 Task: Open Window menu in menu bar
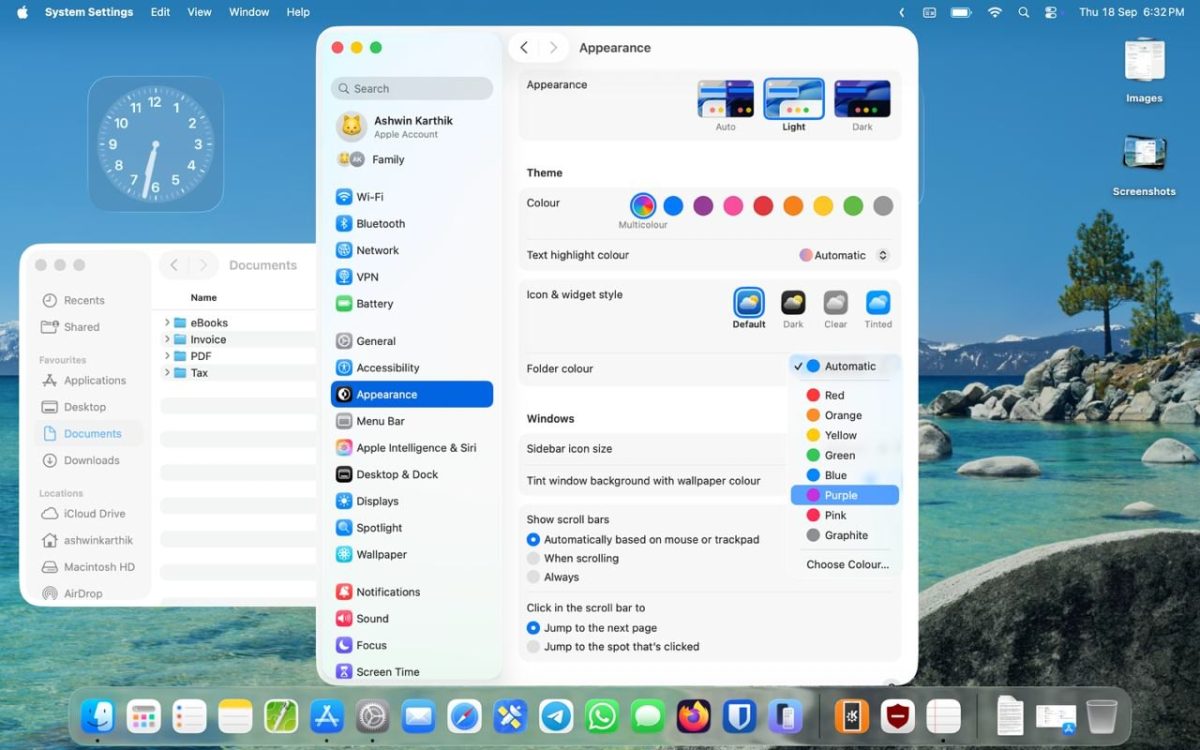pyautogui.click(x=249, y=12)
